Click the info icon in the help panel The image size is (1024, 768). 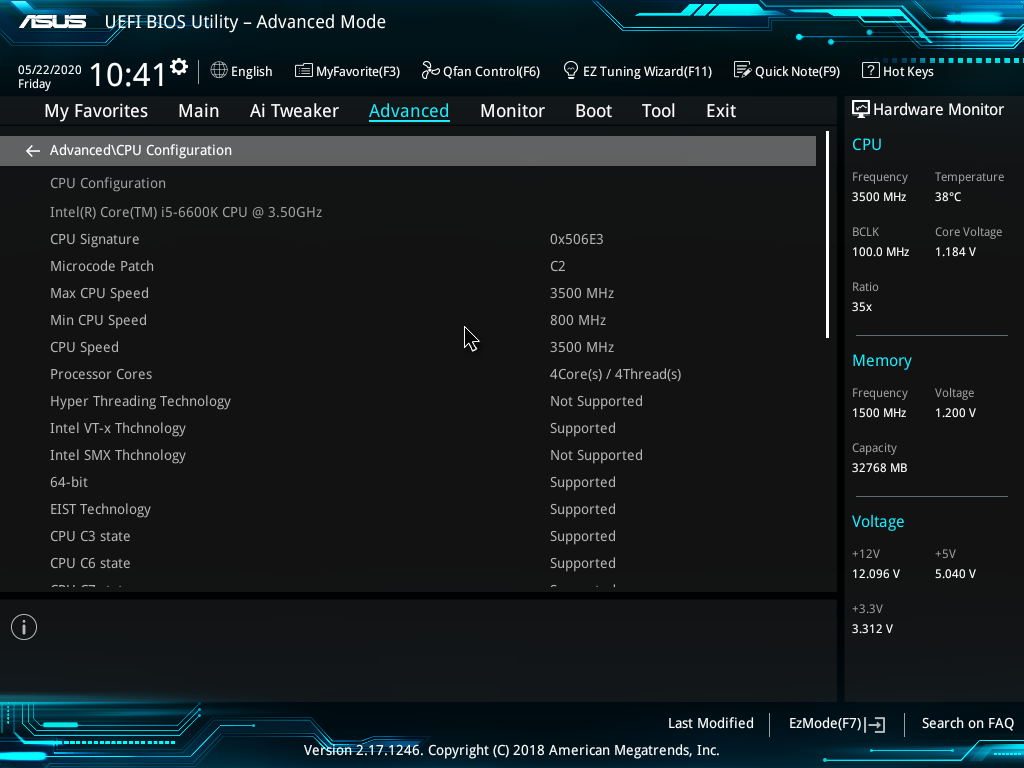(x=24, y=627)
